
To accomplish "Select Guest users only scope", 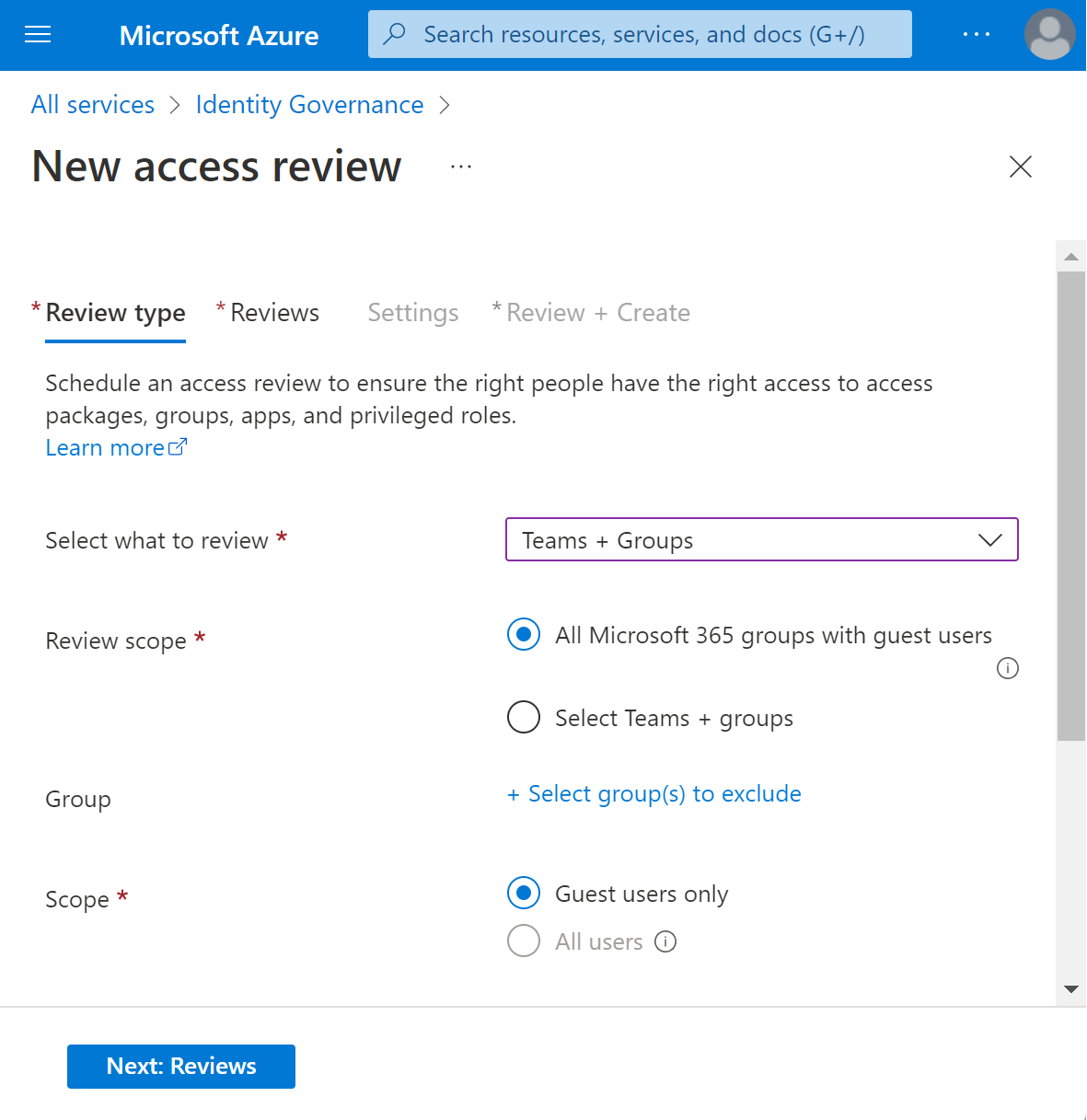I will pyautogui.click(x=524, y=893).
